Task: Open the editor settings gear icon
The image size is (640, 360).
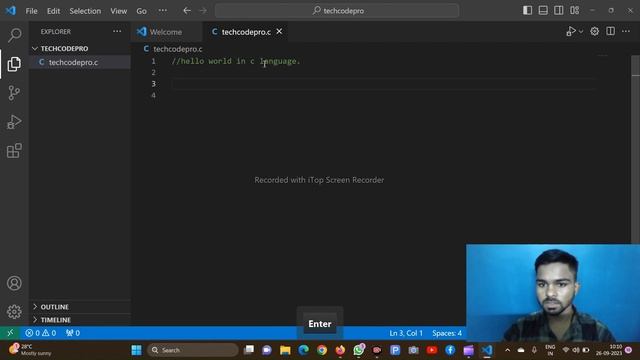Action: (x=595, y=31)
